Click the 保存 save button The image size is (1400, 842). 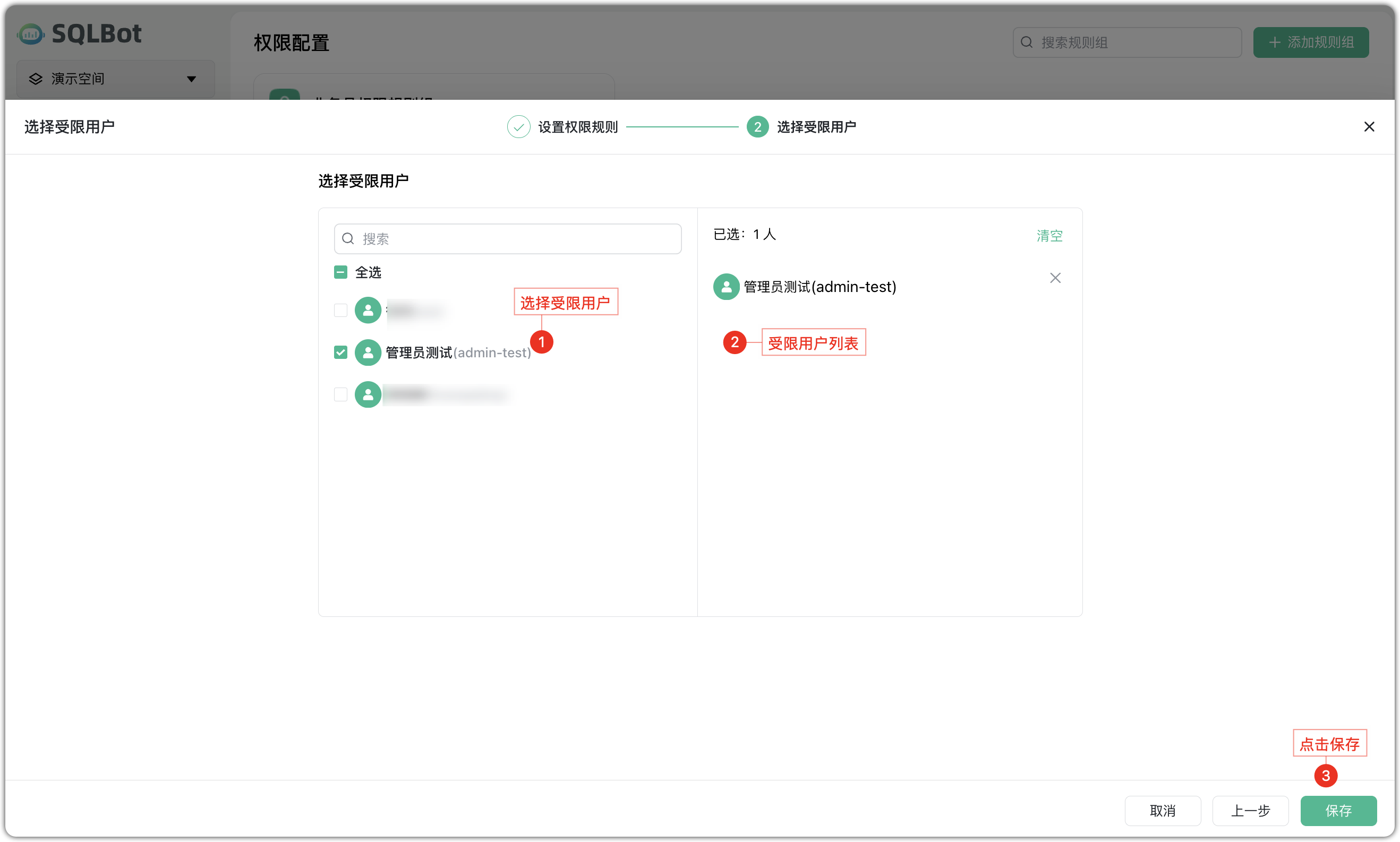pyautogui.click(x=1338, y=811)
